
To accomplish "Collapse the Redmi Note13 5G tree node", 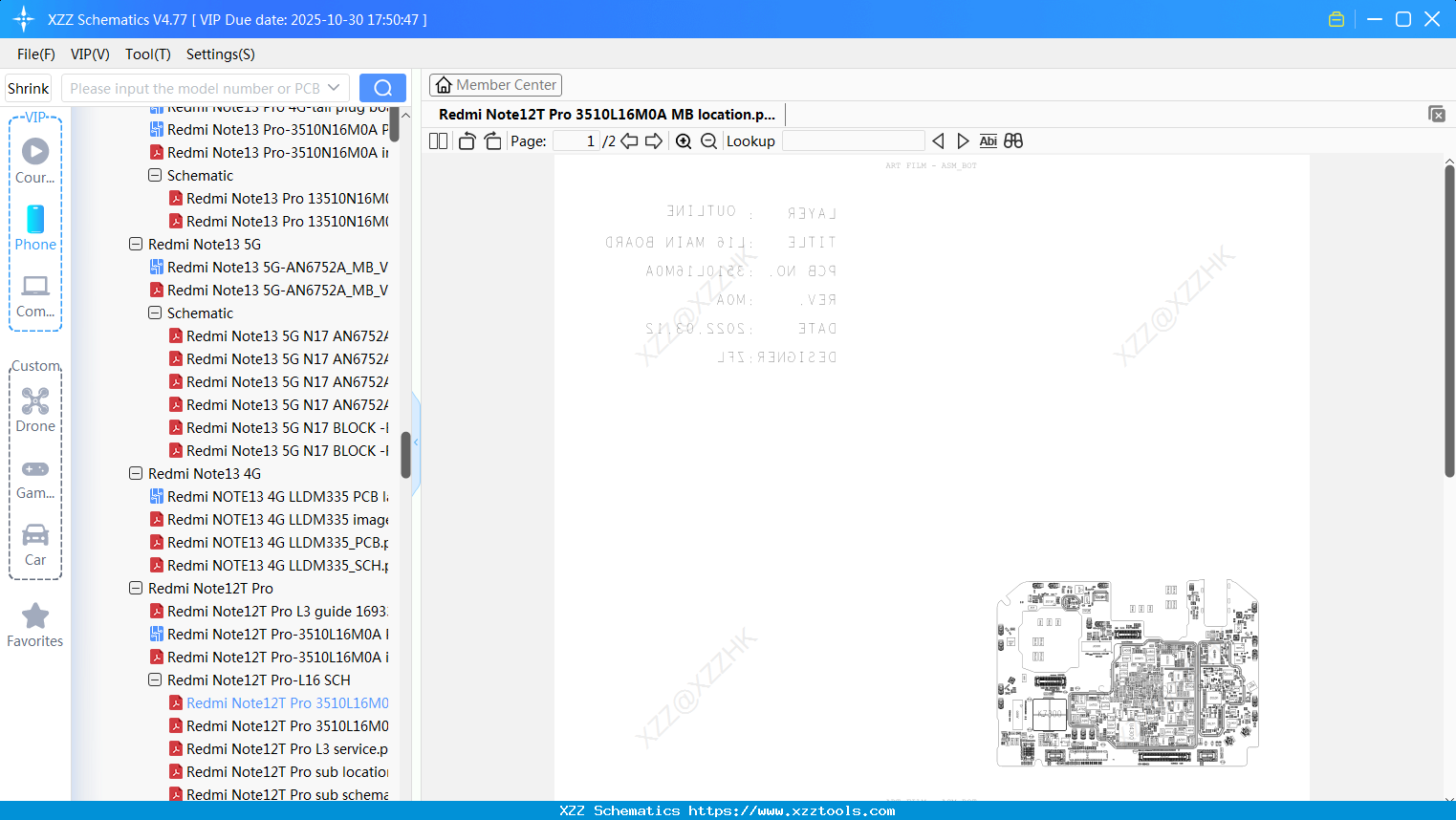I will tap(136, 245).
